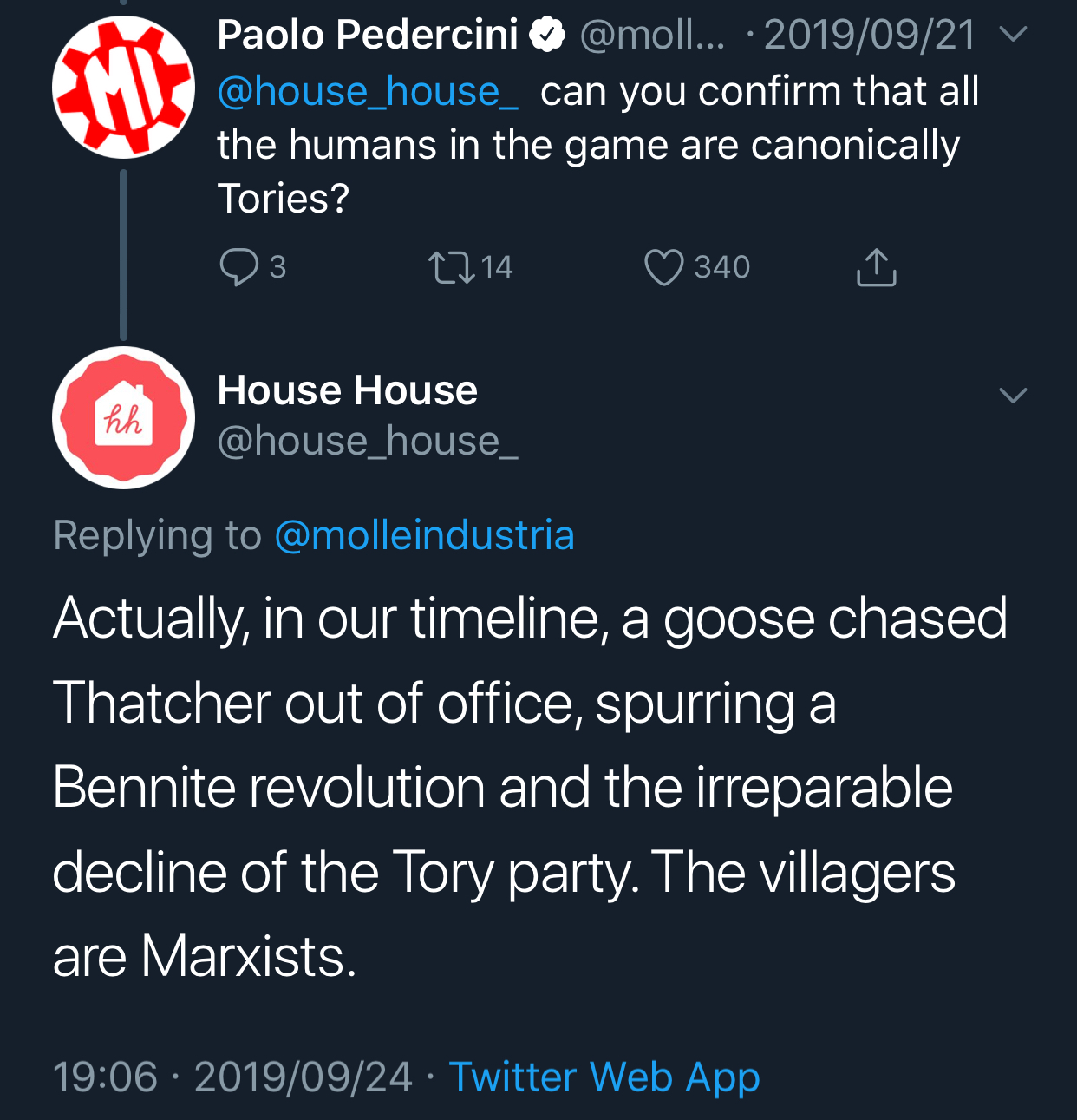Open the chevron menu on House House's tweet
1077x1120 pixels.
1013,395
